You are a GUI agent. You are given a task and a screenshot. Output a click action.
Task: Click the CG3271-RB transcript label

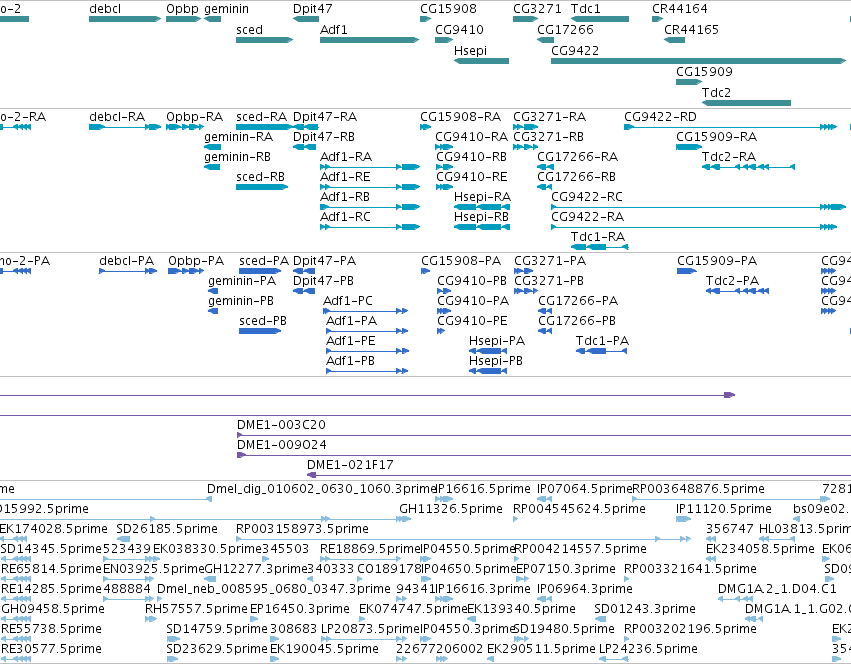(549, 137)
